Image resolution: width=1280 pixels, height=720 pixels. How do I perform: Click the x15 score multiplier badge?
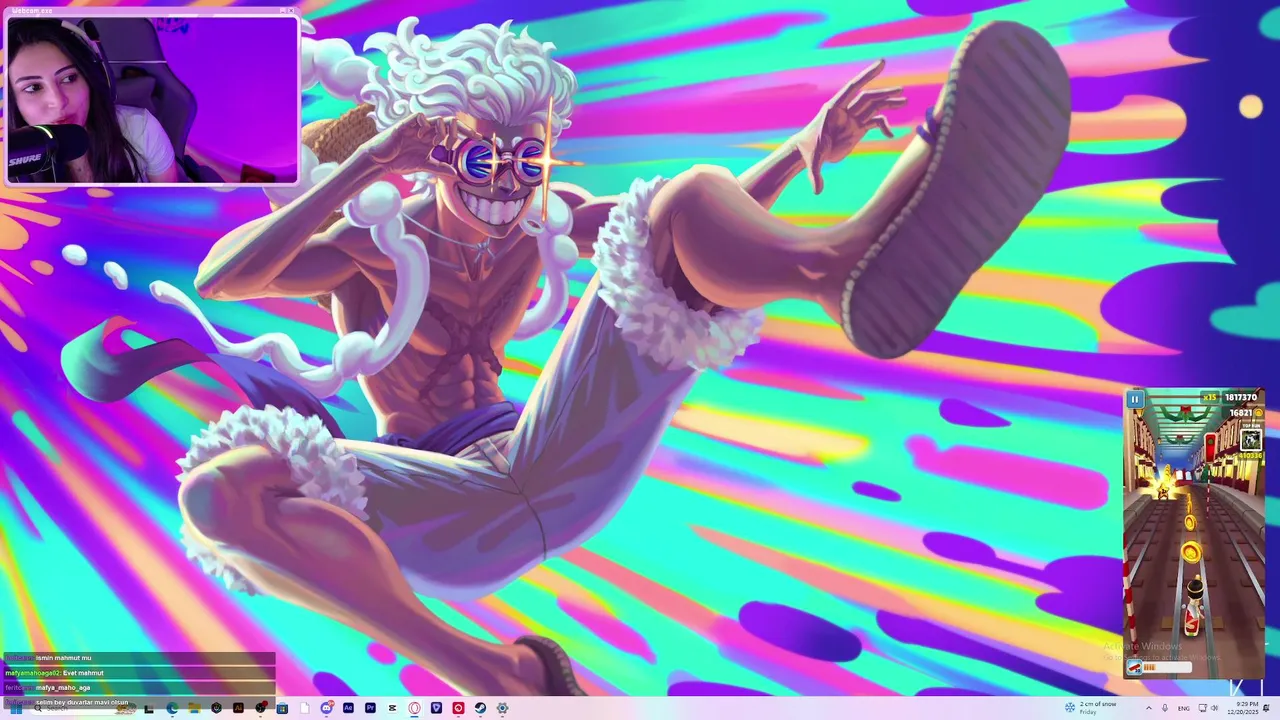(x=1210, y=397)
